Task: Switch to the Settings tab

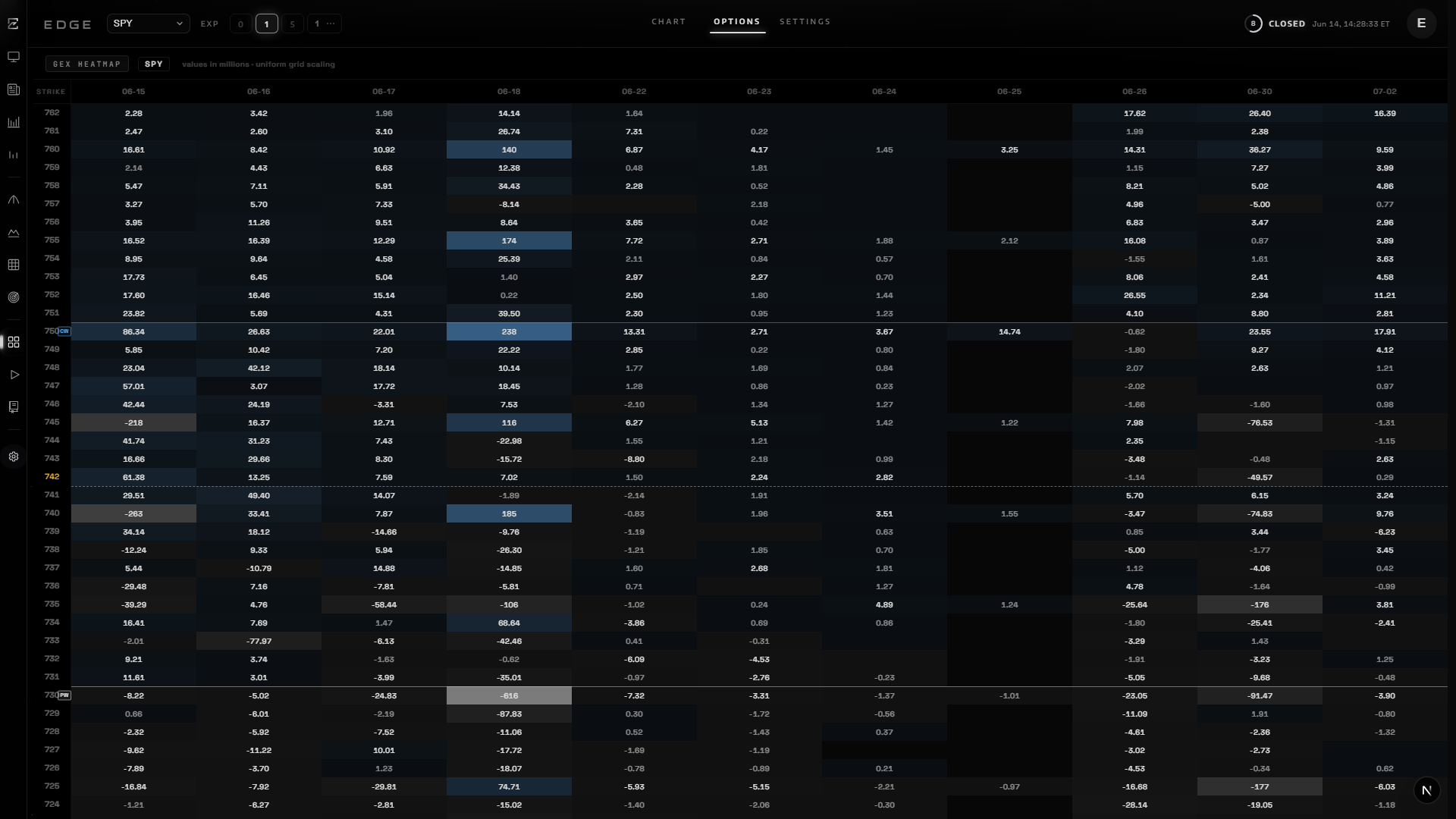Action: (x=805, y=21)
